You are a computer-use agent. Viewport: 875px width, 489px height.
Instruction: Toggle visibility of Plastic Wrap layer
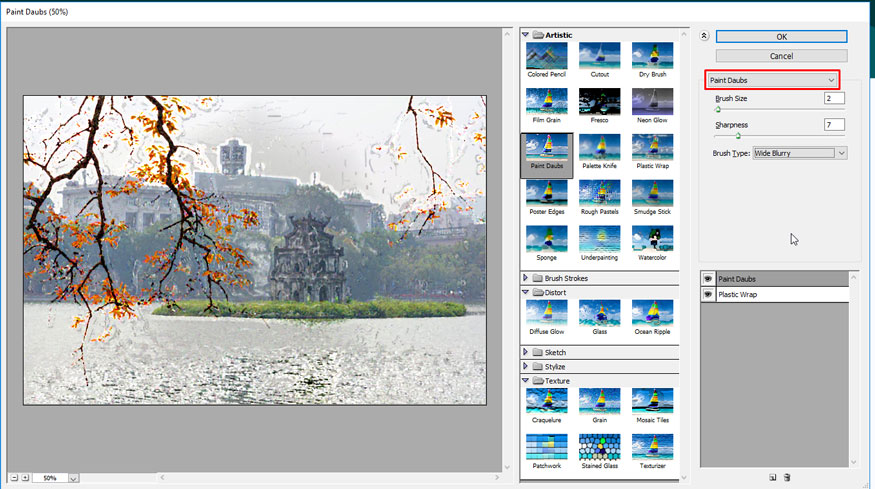tap(708, 295)
